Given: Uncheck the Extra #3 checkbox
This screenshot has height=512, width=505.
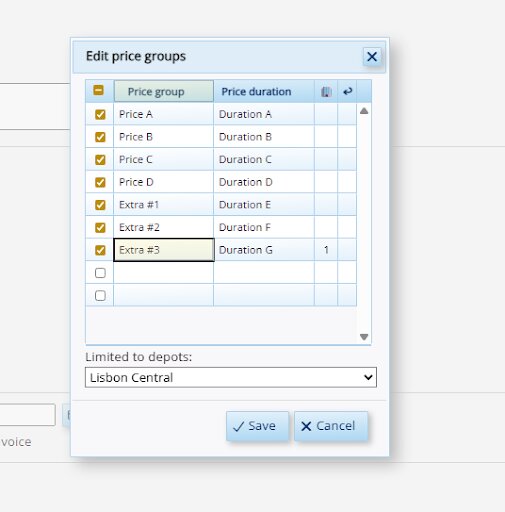Looking at the screenshot, I should click(100, 250).
